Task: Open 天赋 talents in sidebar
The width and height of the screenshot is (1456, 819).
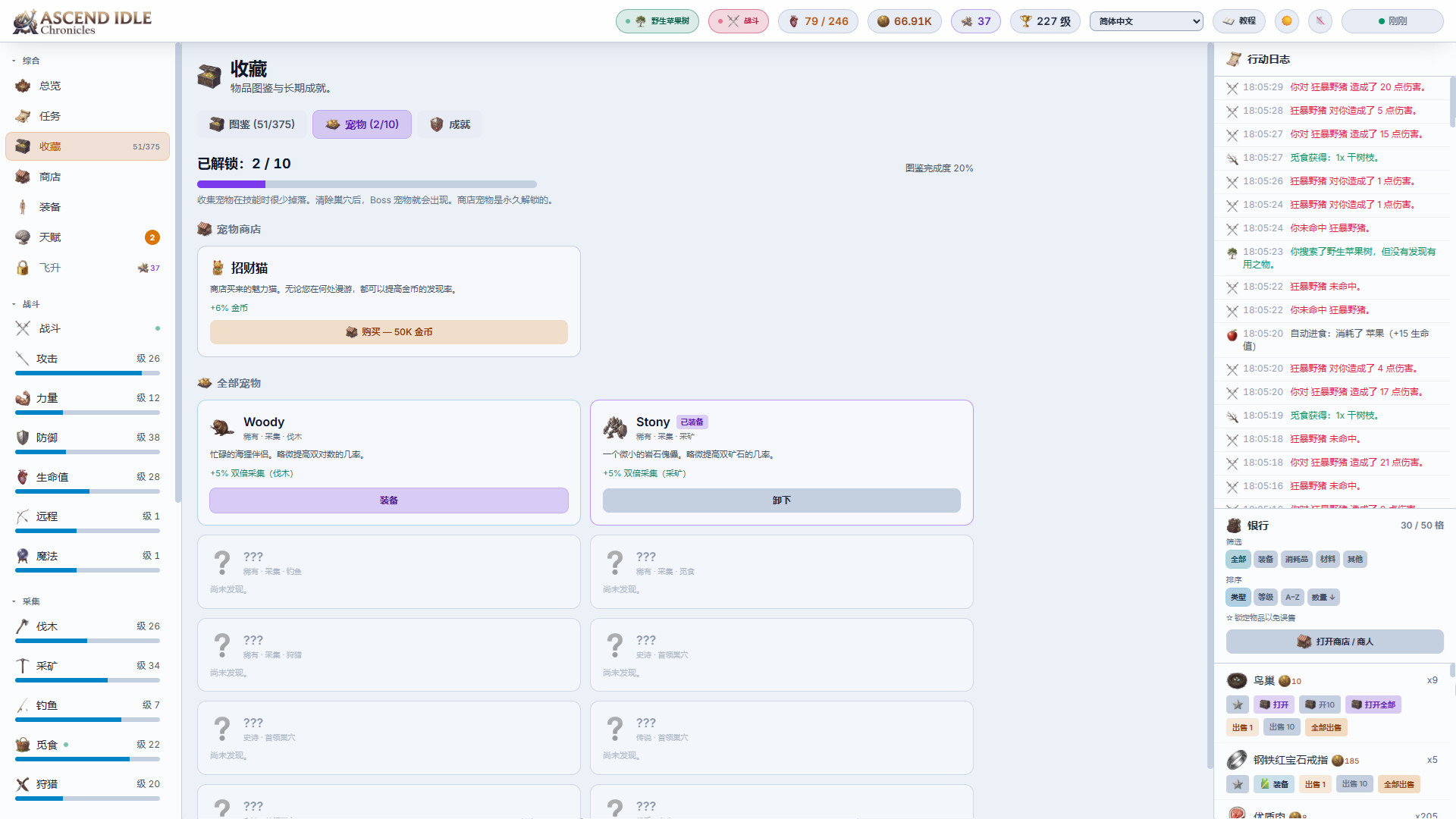Action: [x=87, y=237]
